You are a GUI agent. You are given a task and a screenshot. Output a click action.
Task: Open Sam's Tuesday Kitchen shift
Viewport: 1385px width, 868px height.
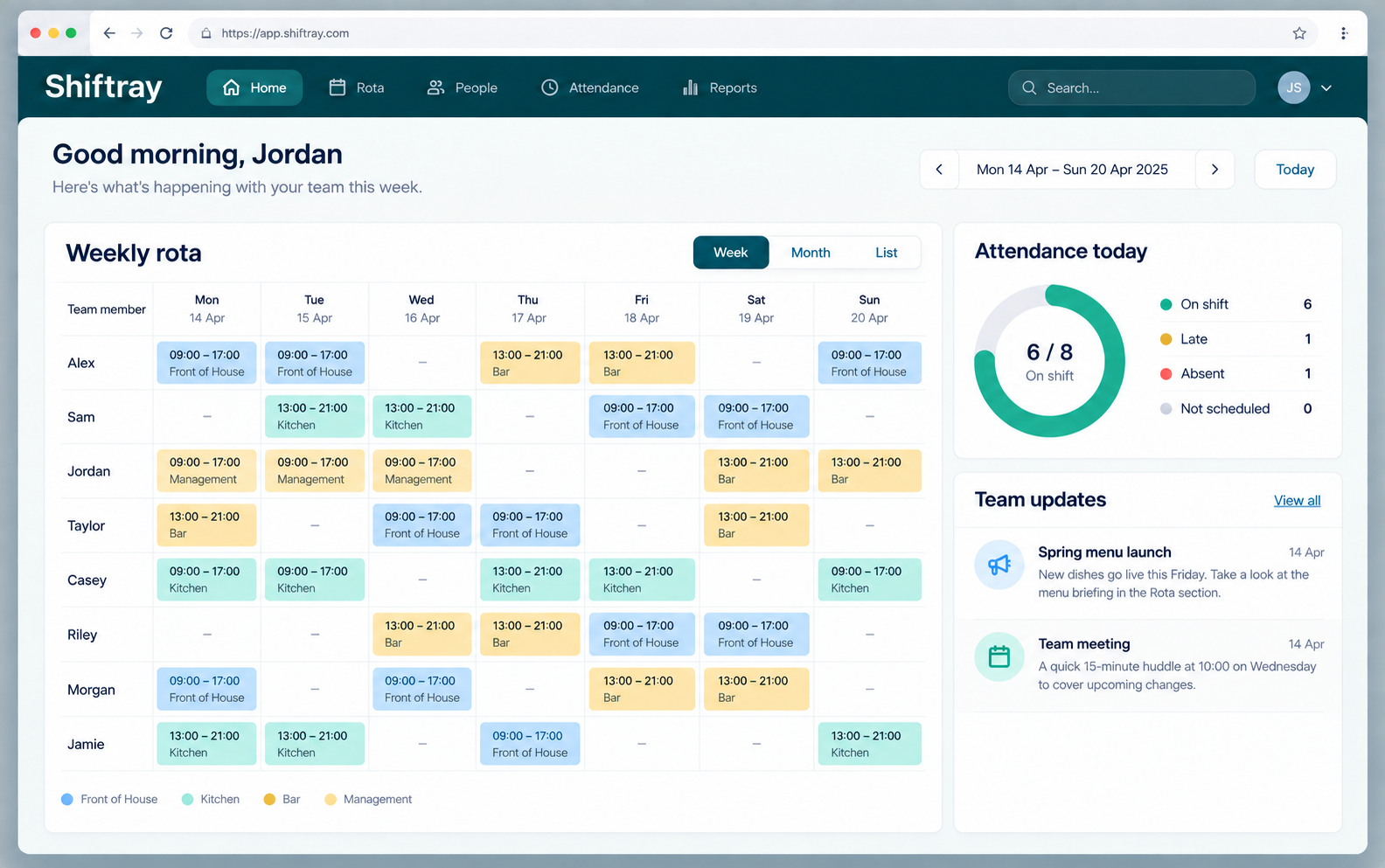(x=315, y=416)
